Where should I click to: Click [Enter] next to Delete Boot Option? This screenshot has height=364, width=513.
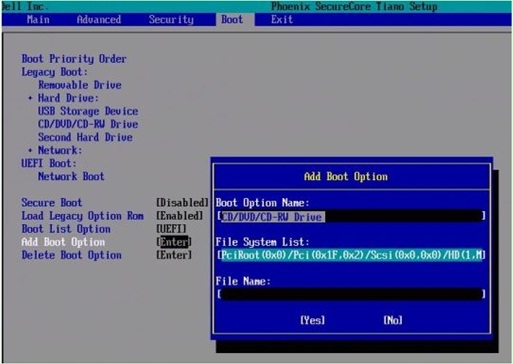tap(174, 255)
